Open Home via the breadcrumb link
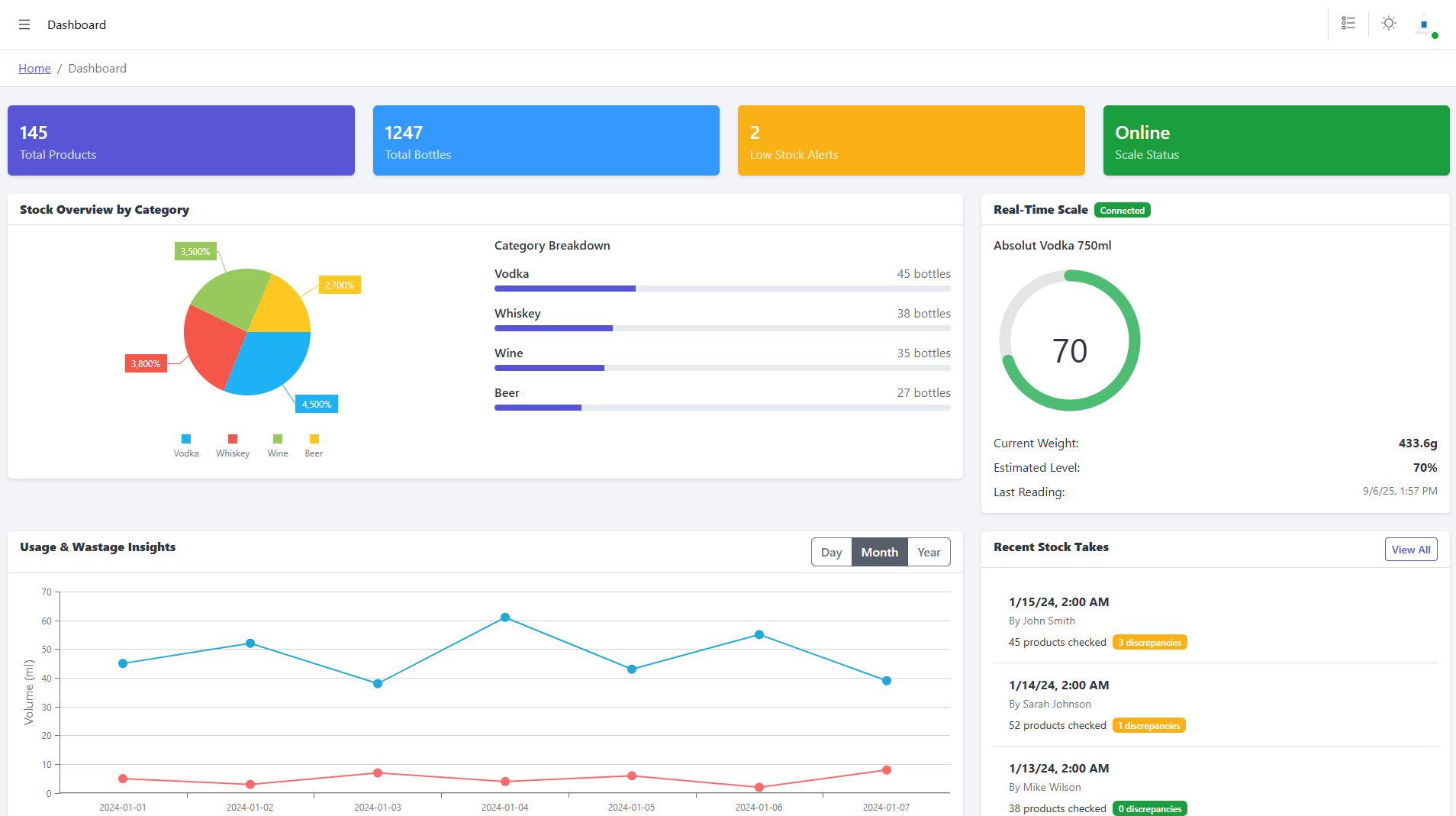 click(x=34, y=68)
